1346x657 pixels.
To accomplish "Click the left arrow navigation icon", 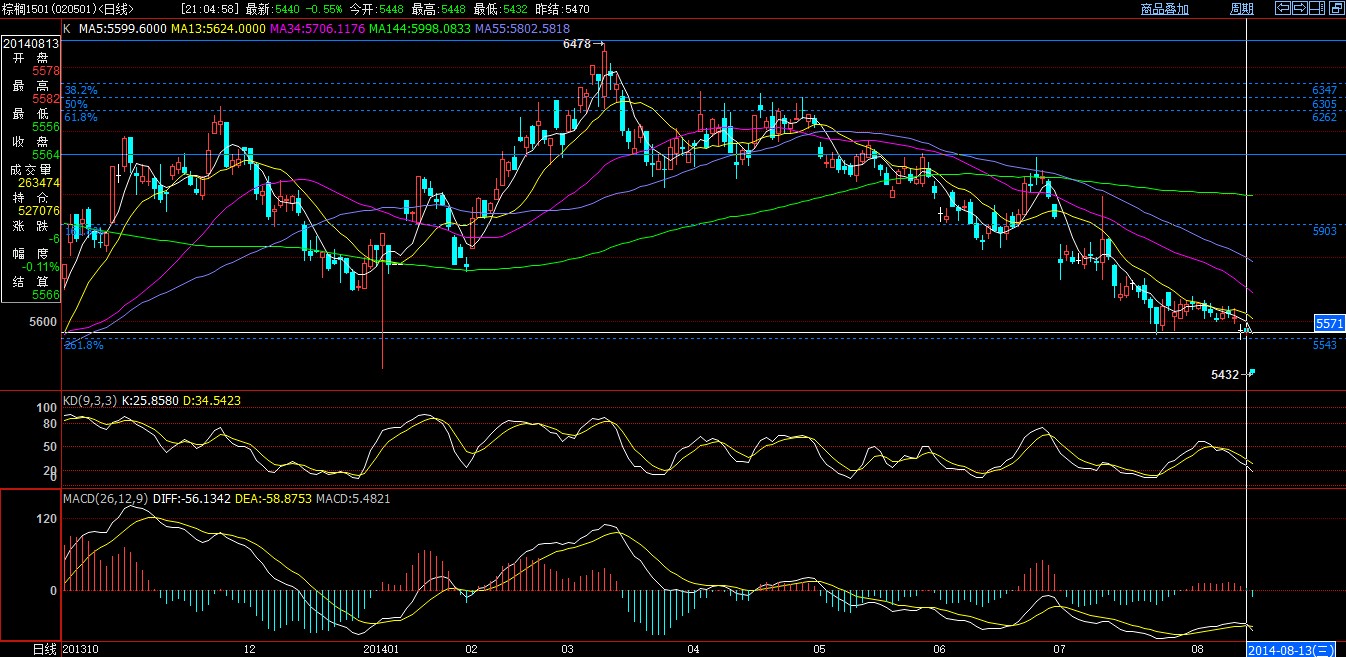I will pyautogui.click(x=1282, y=9).
